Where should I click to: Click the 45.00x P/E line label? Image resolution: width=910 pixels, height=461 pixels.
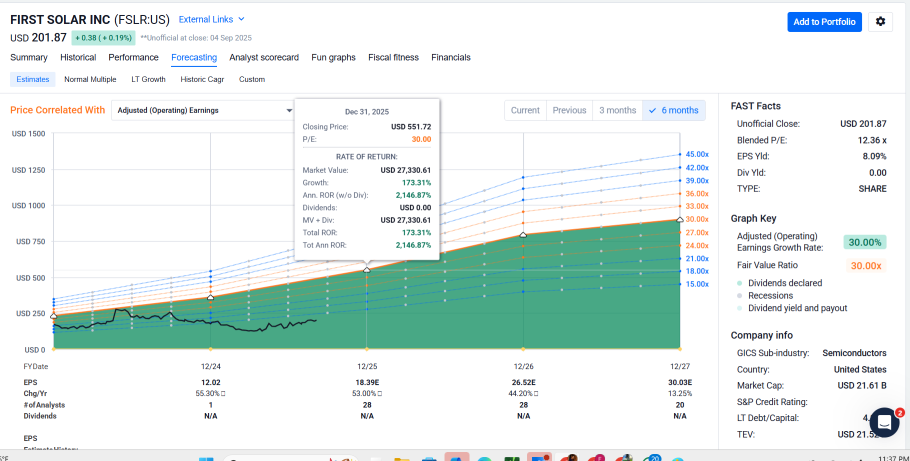[696, 155]
